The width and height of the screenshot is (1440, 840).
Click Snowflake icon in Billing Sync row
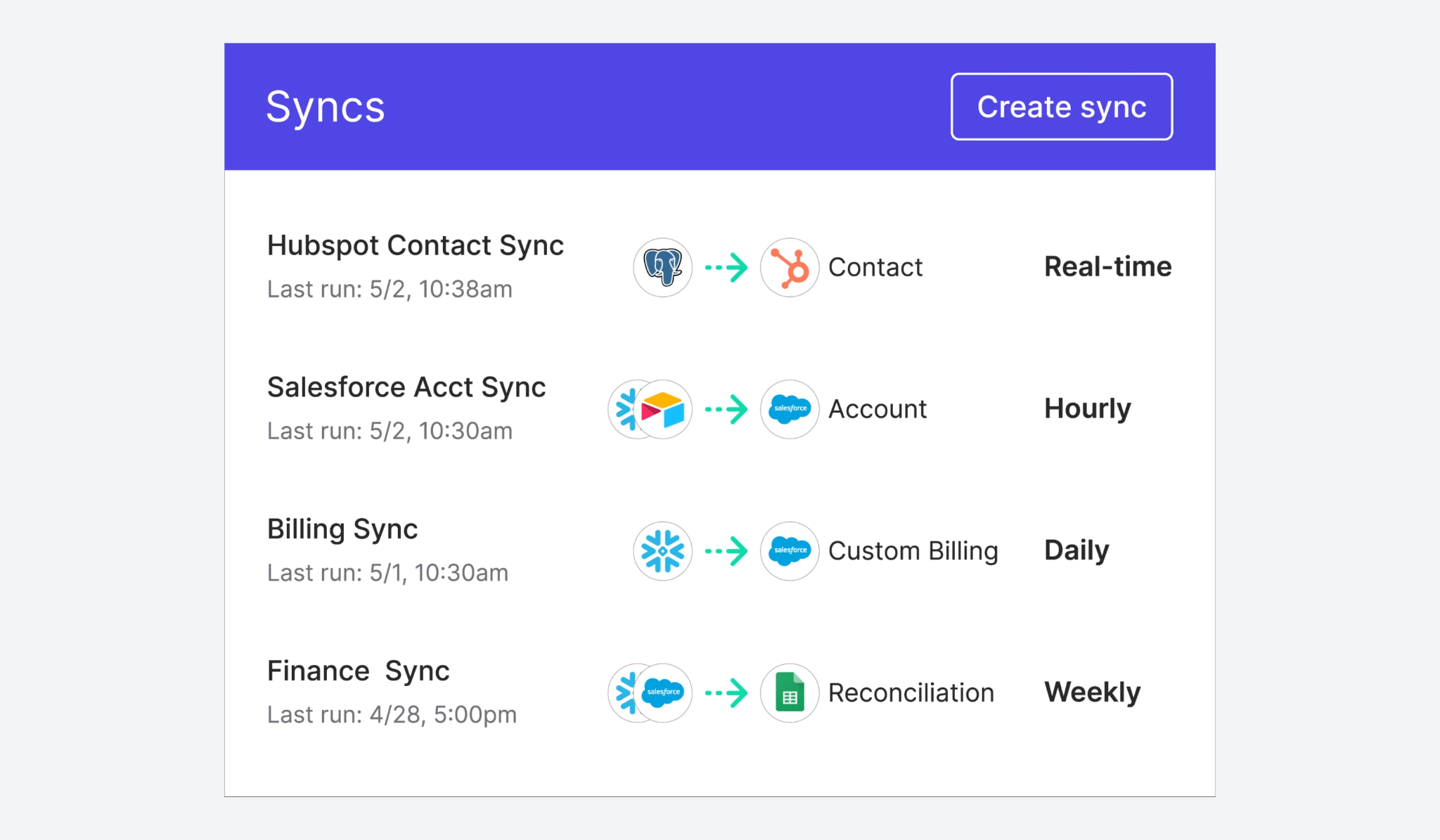pos(662,551)
